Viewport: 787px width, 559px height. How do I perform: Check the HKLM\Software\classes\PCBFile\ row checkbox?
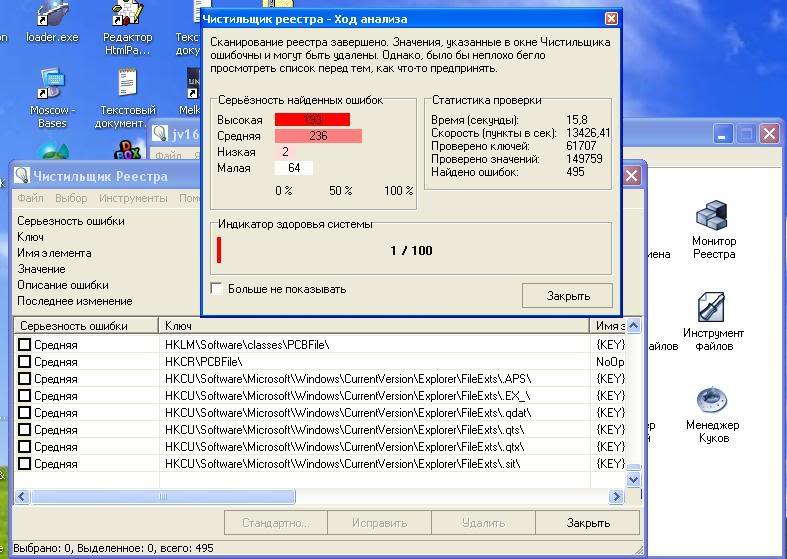pyautogui.click(x=24, y=345)
